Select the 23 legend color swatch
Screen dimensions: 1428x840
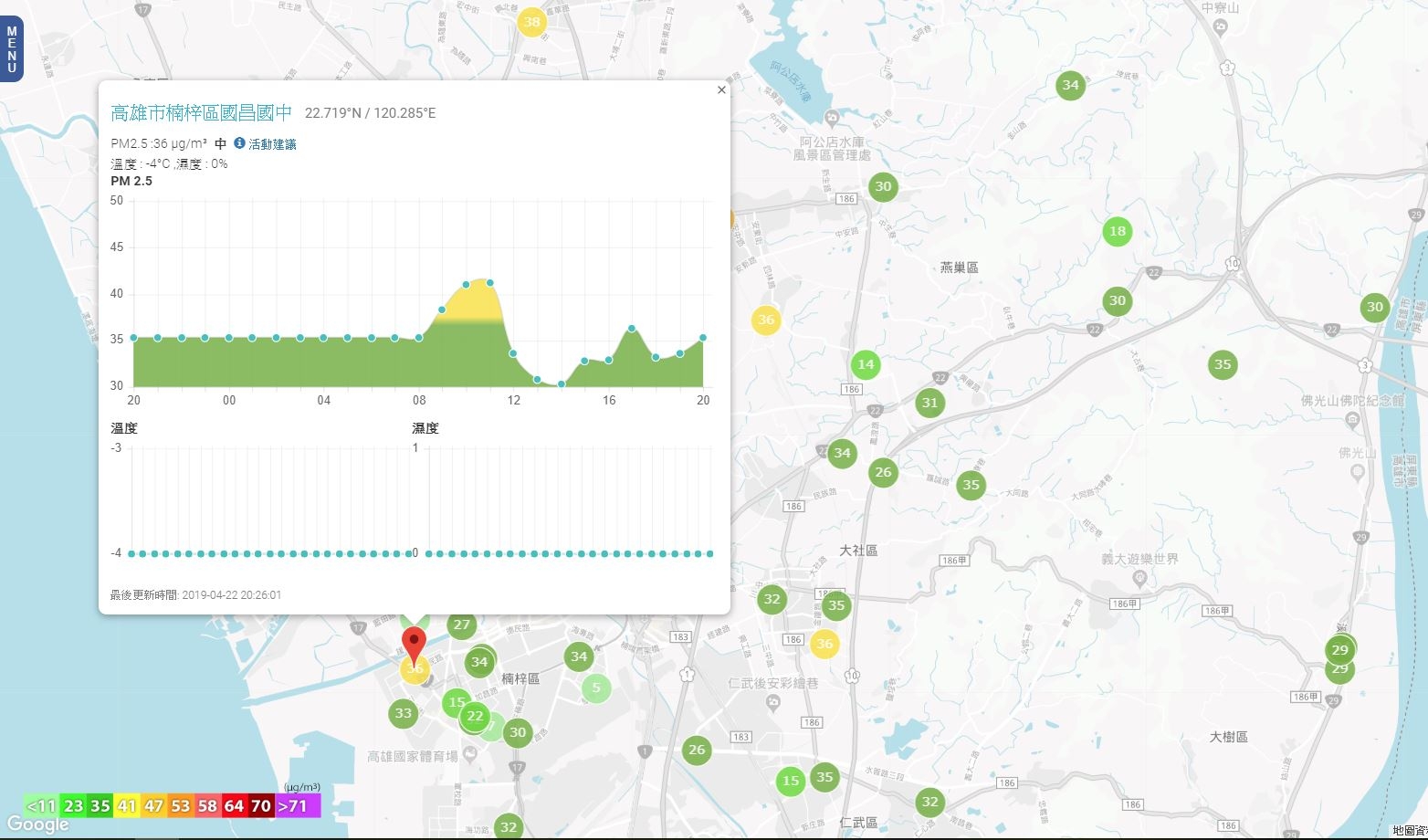click(73, 806)
